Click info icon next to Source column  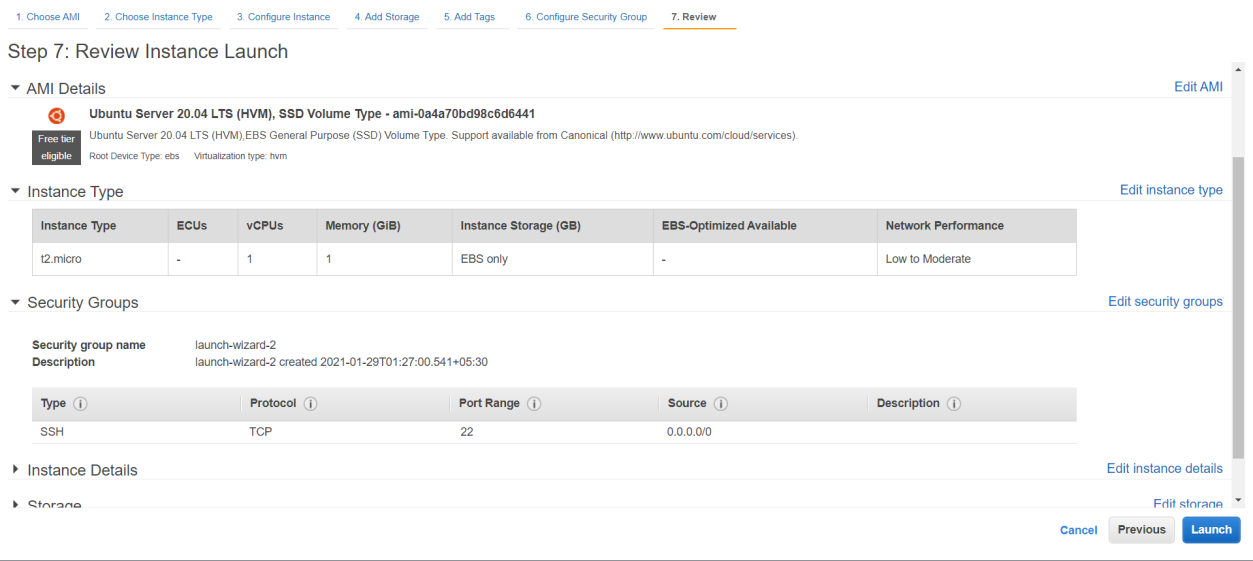click(x=720, y=404)
